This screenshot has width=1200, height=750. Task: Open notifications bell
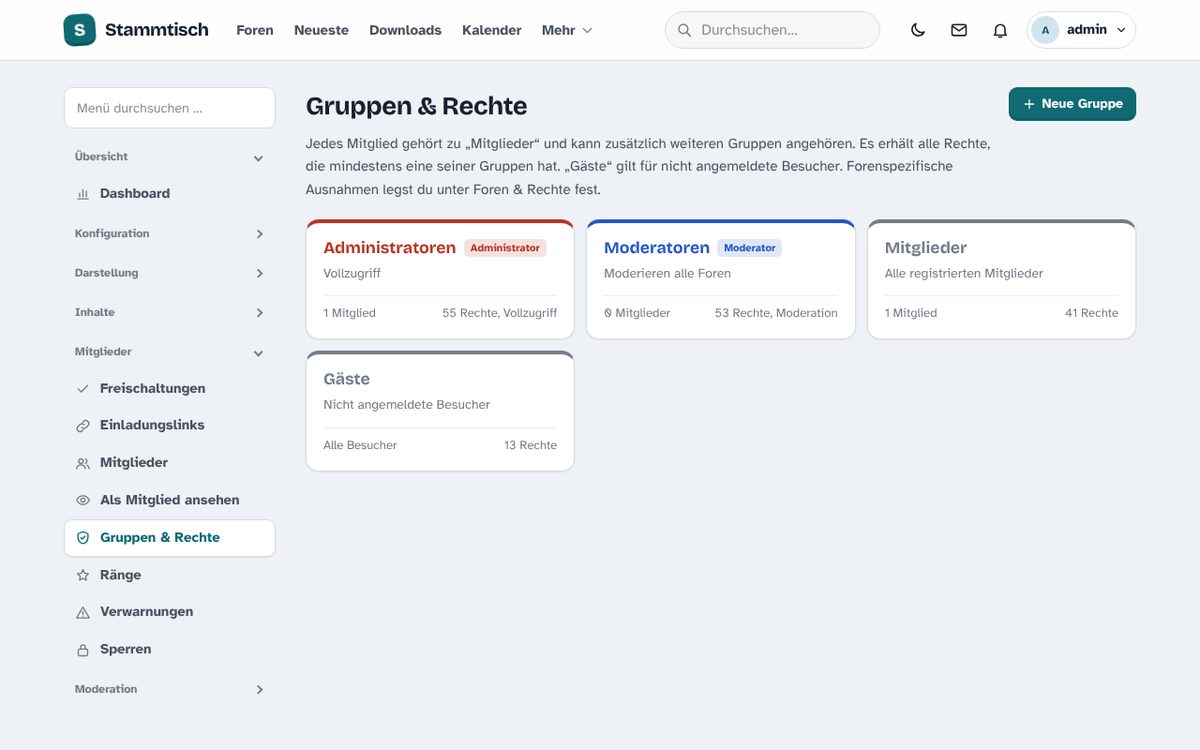click(1000, 30)
